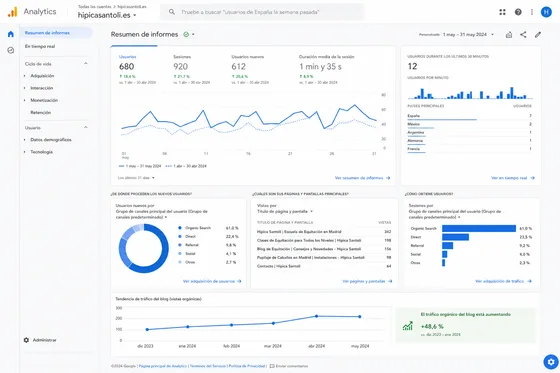
Task: Click the green rising trend insight icon
Action: [x=408, y=326]
